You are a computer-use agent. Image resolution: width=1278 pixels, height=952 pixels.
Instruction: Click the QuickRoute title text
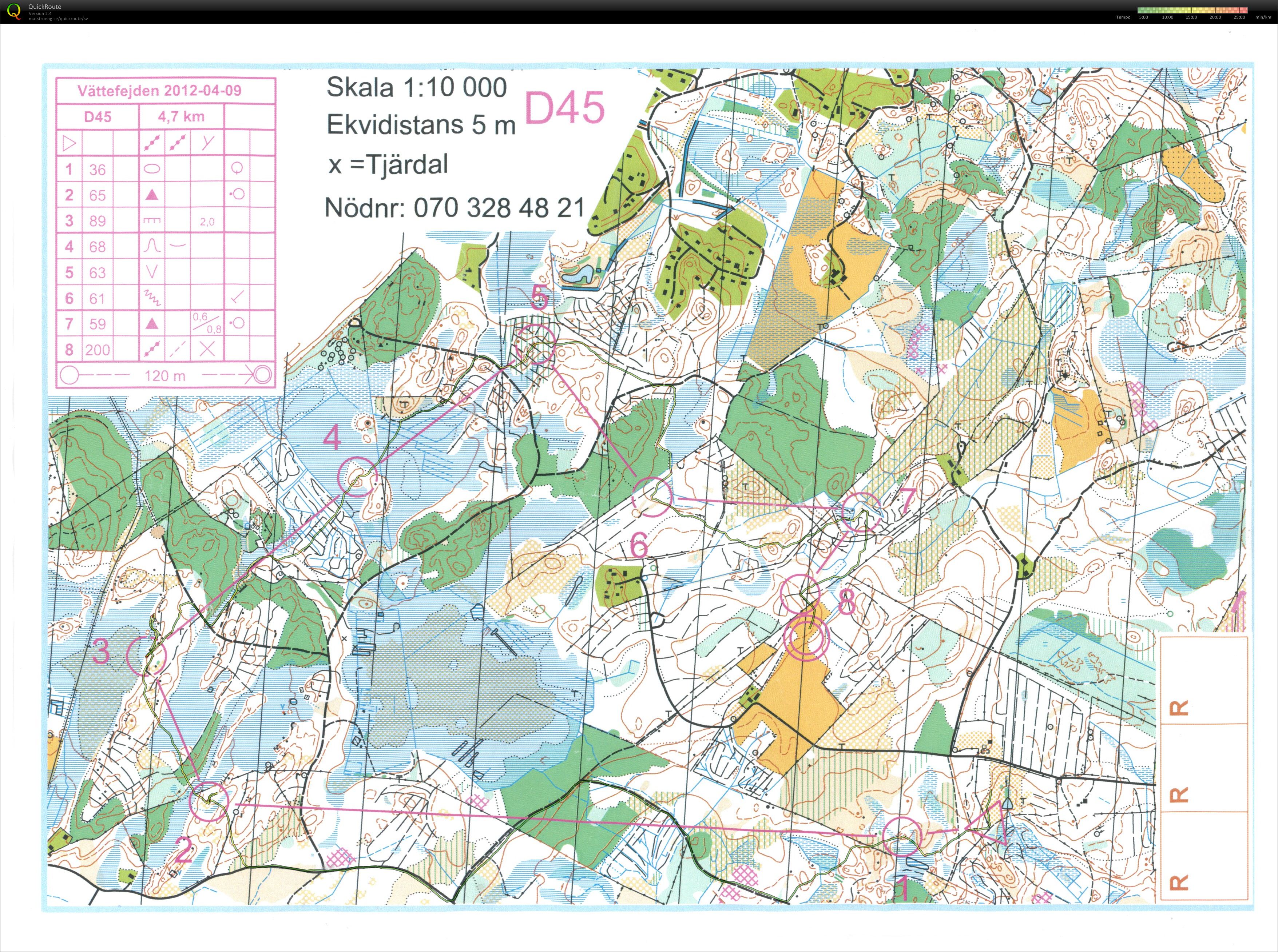(44, 7)
